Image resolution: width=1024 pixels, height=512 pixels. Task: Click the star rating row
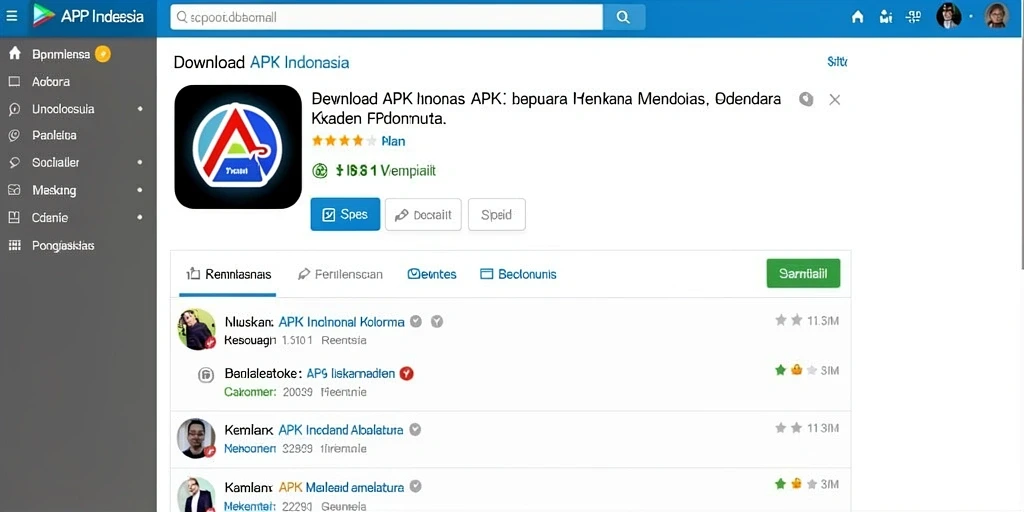(344, 140)
